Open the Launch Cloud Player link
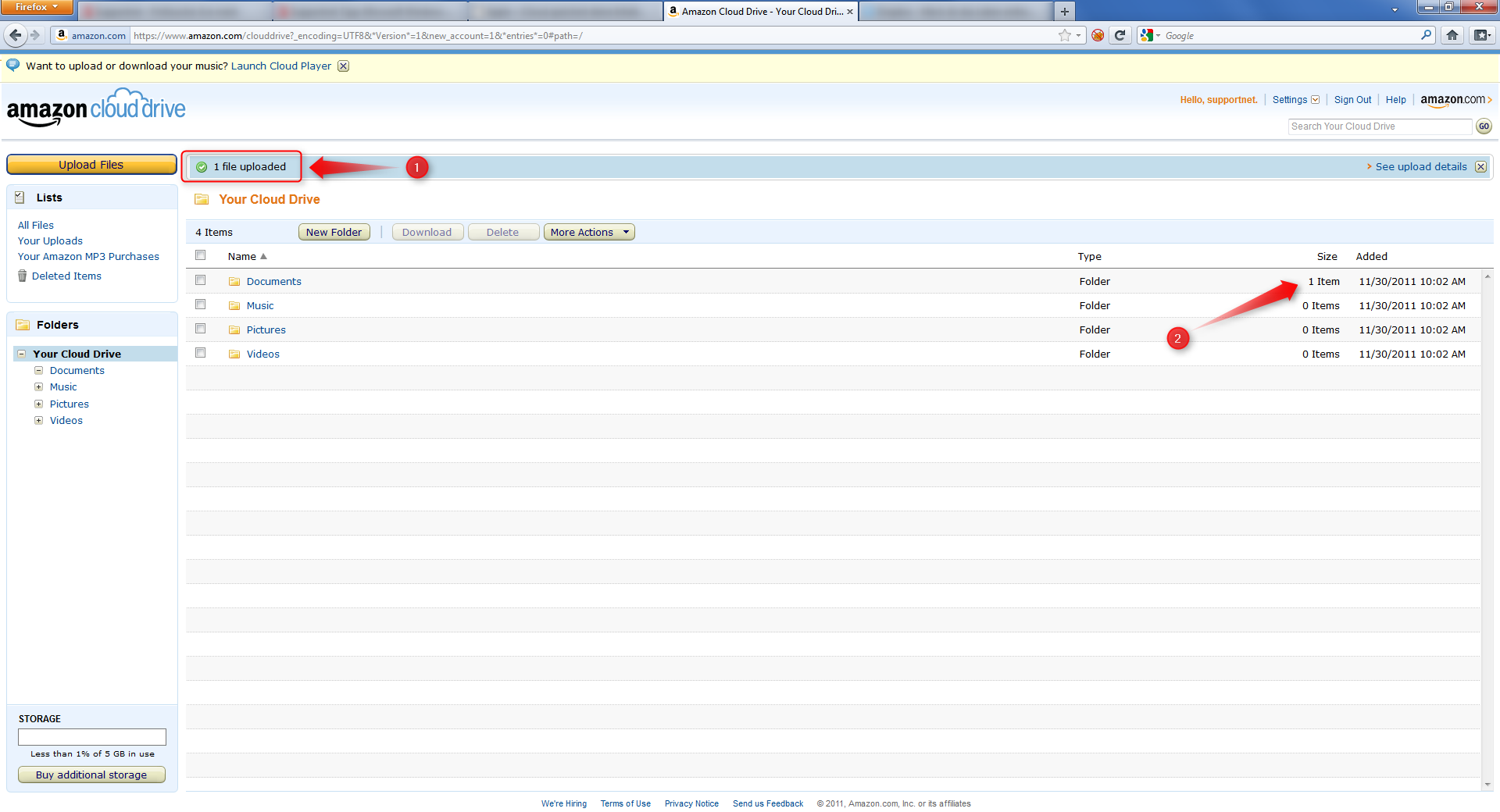 click(280, 66)
